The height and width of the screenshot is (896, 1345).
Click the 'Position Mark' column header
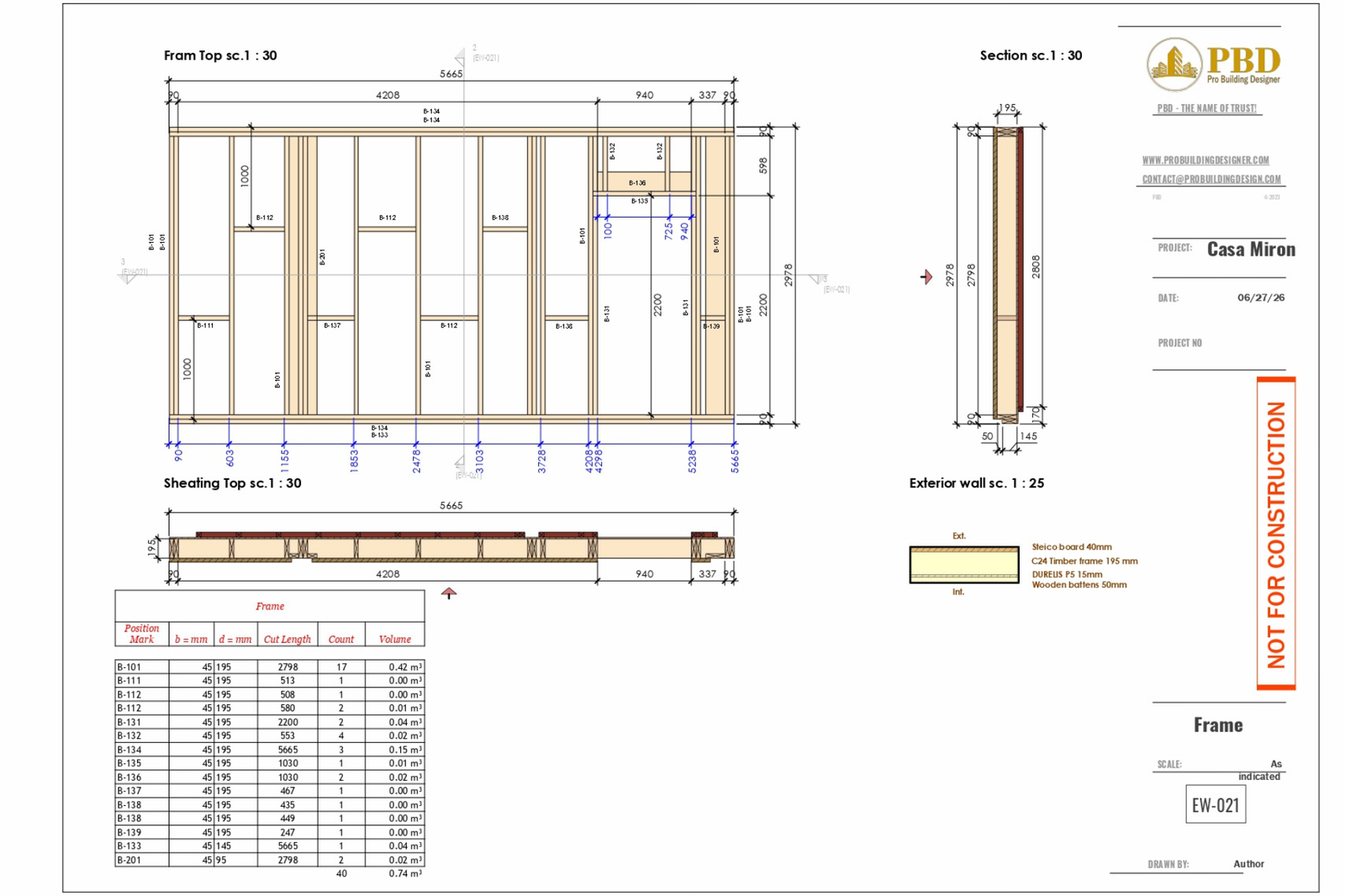pos(141,634)
